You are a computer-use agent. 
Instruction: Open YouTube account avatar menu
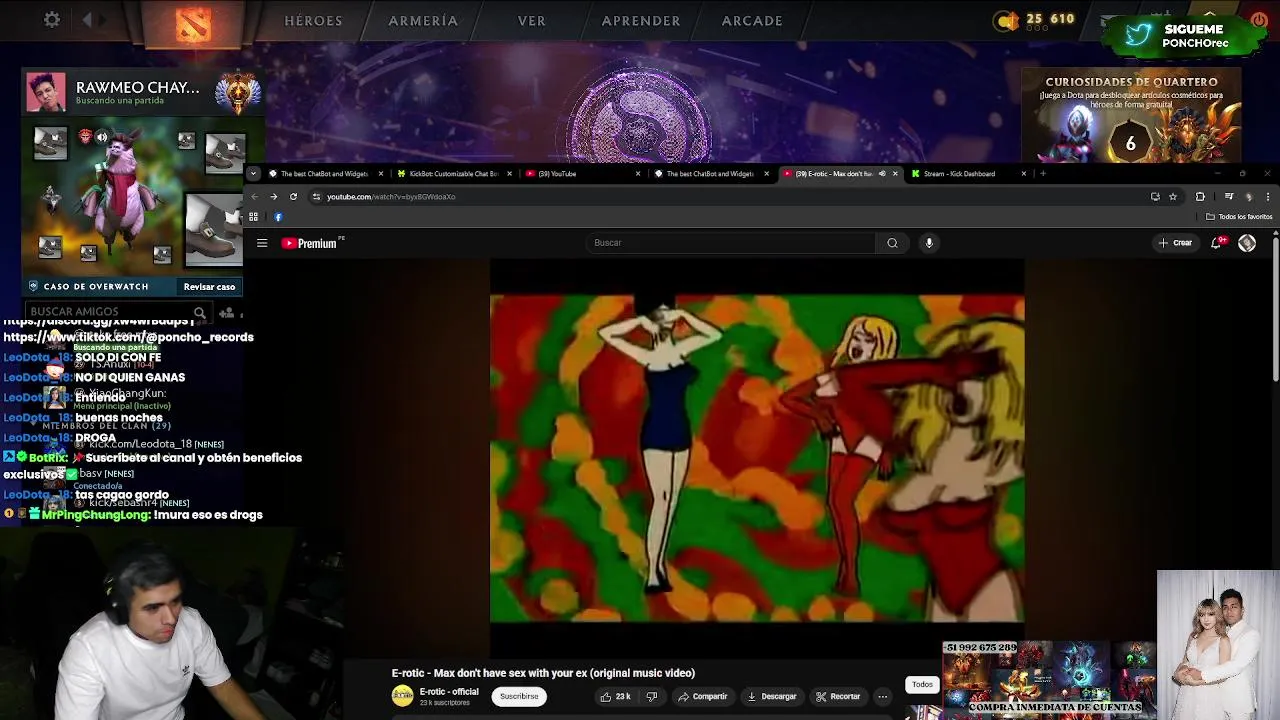point(1247,243)
